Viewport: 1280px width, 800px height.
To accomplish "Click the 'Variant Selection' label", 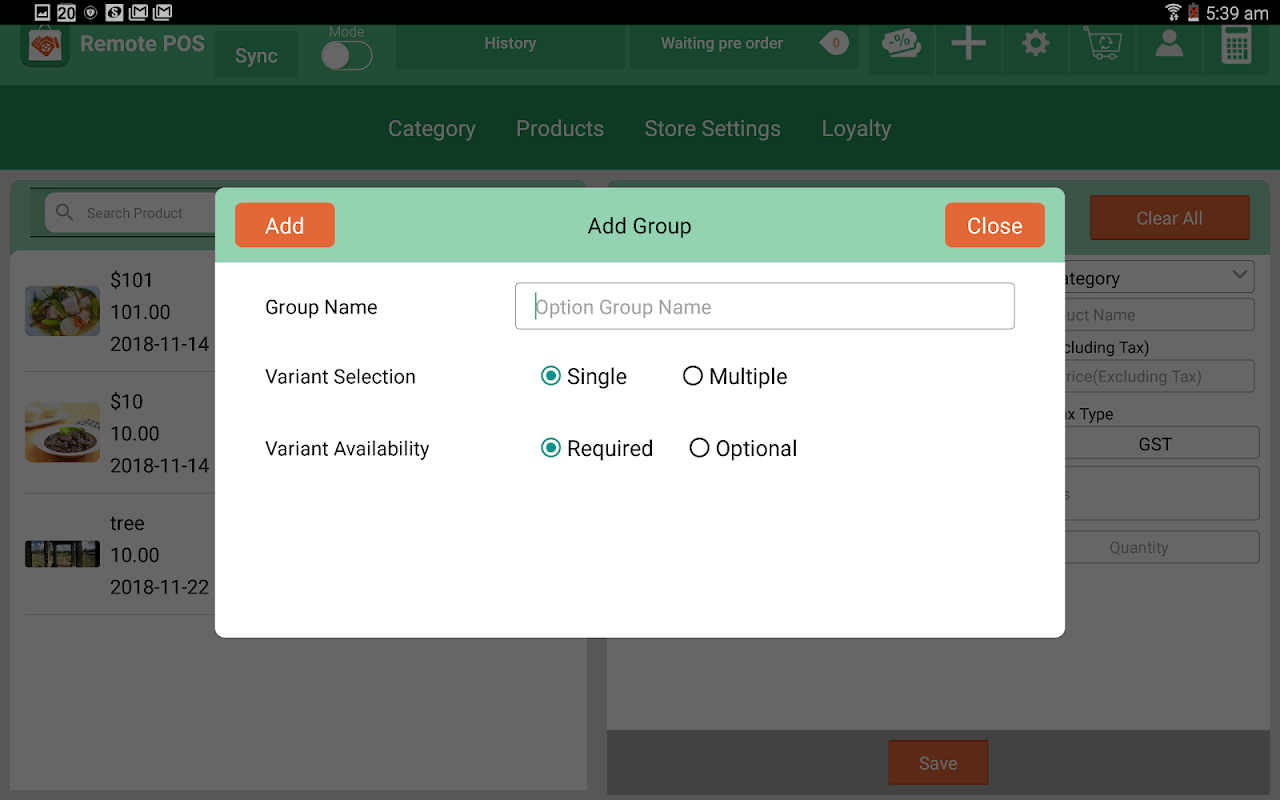I will [340, 377].
